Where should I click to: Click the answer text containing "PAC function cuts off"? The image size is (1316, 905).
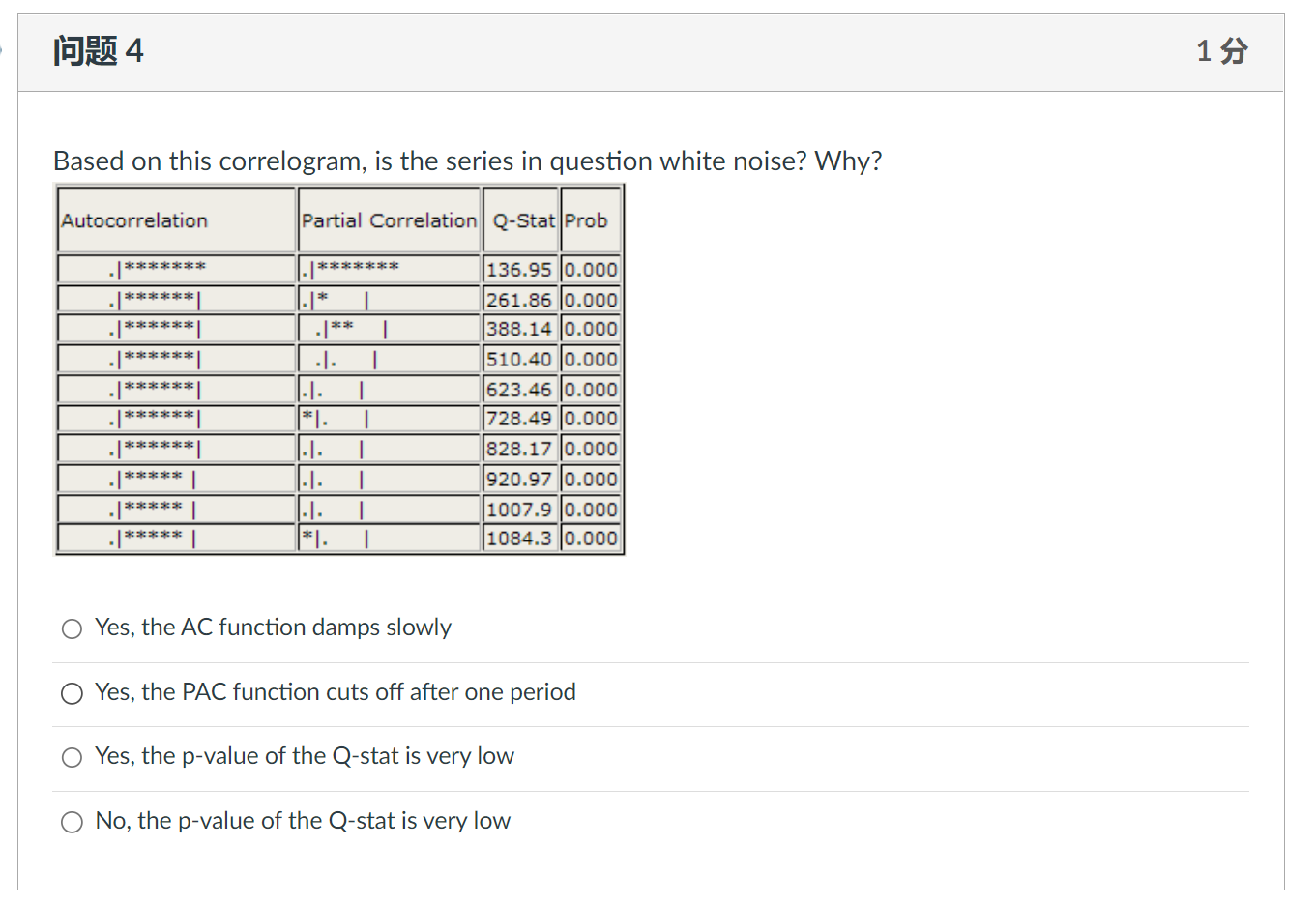click(336, 692)
